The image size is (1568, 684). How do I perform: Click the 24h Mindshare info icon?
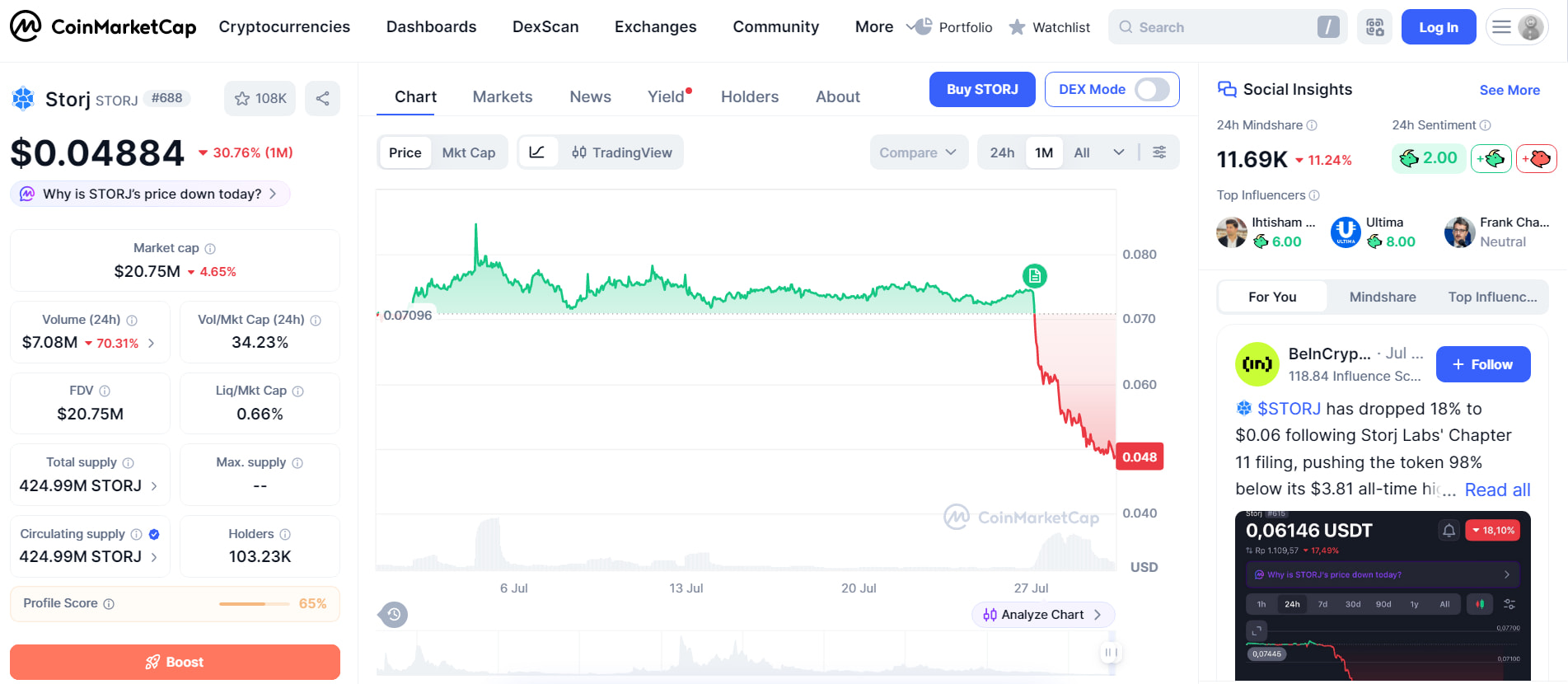pyautogui.click(x=1312, y=125)
